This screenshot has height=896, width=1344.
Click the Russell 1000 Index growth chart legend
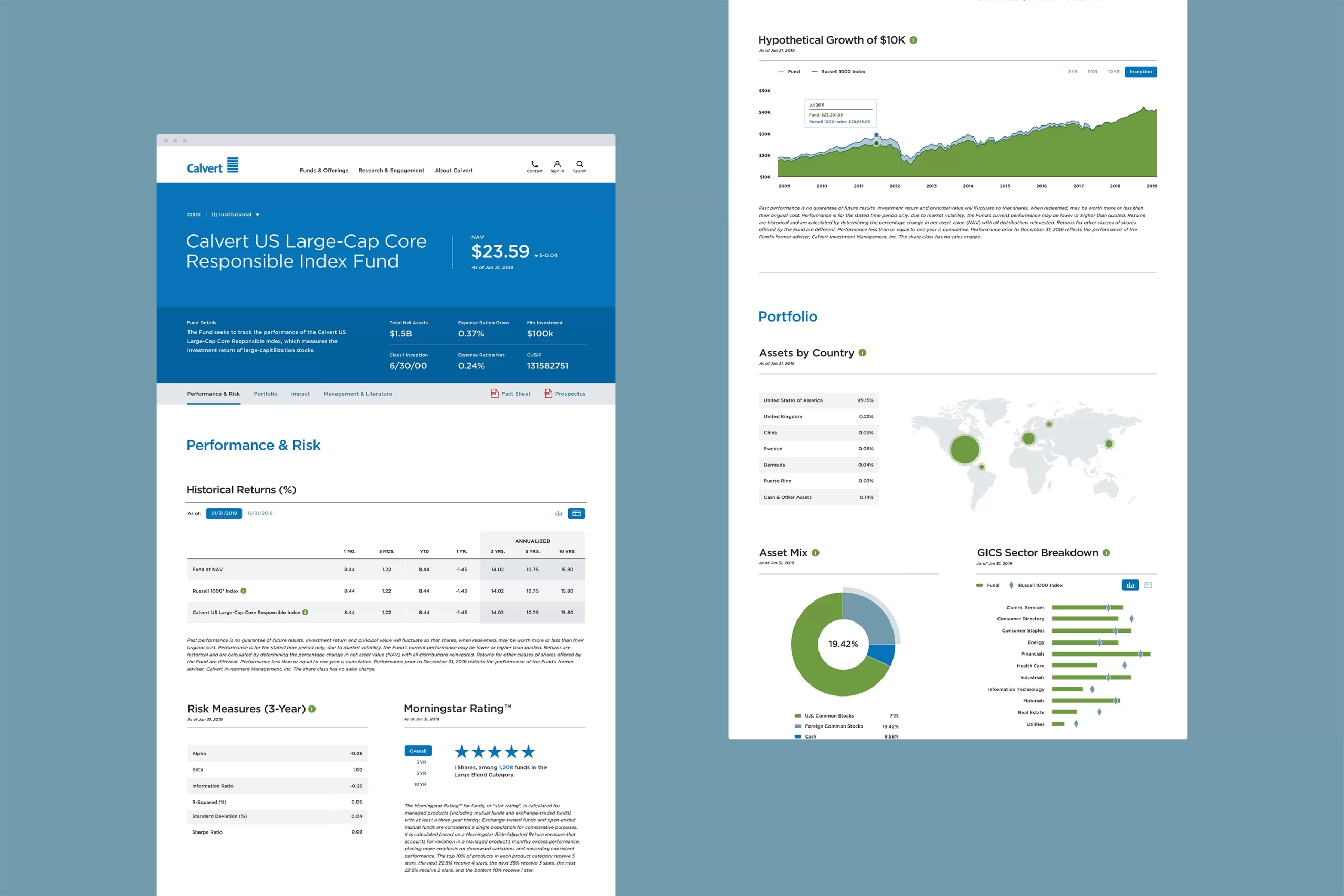click(x=838, y=72)
